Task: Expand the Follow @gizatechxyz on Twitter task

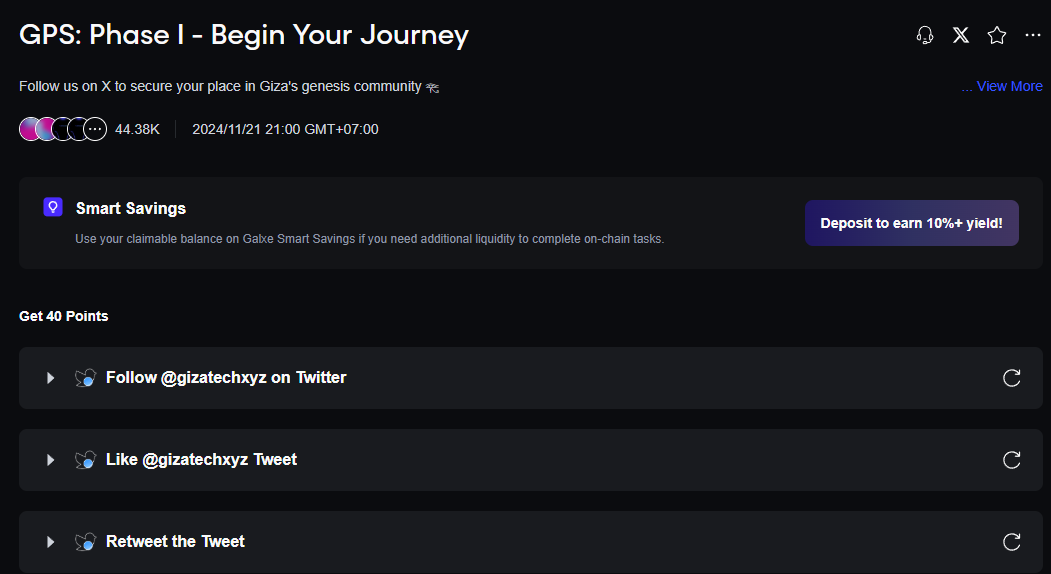Action: point(50,378)
